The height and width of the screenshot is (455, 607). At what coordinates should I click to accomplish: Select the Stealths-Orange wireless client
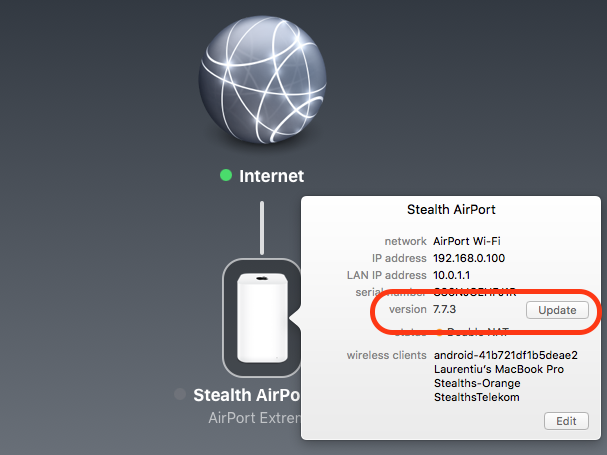click(477, 383)
